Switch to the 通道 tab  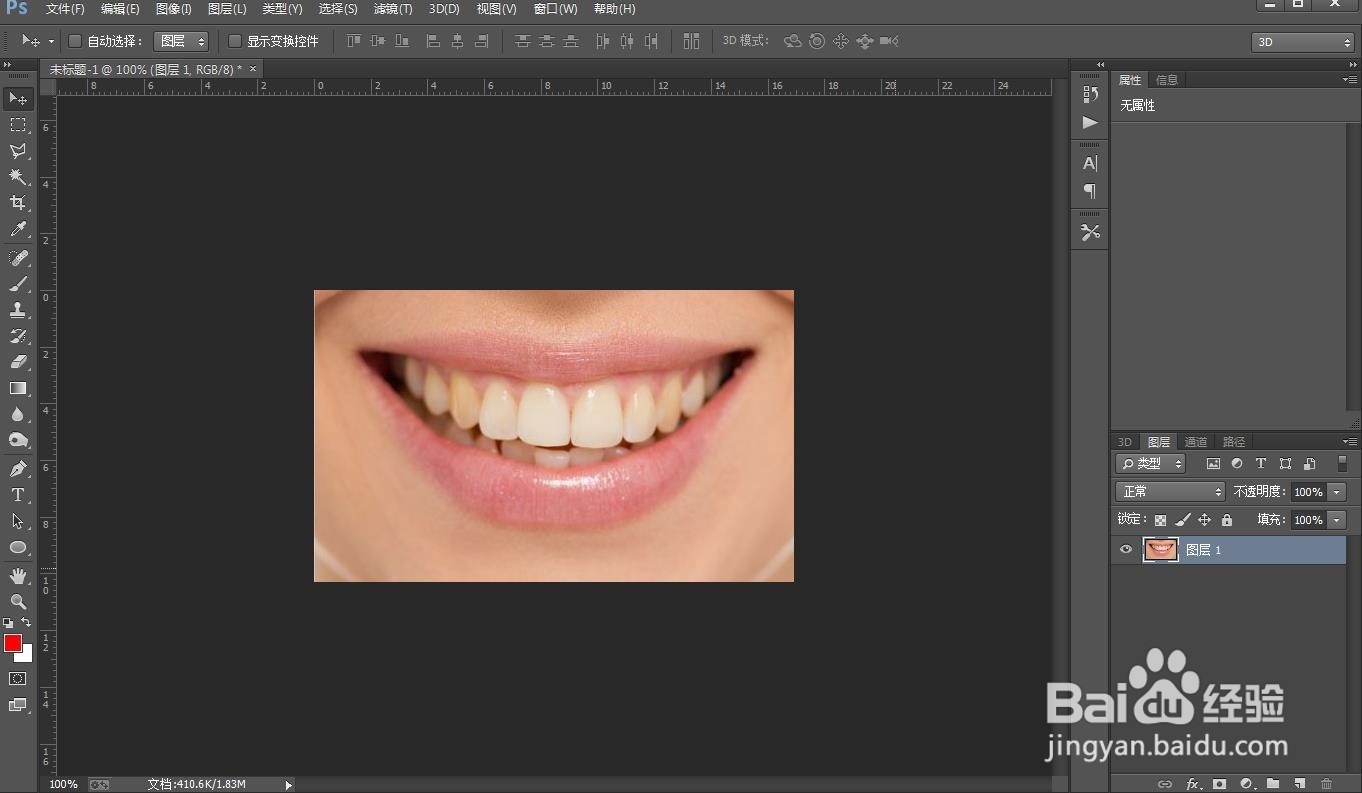coord(1196,442)
